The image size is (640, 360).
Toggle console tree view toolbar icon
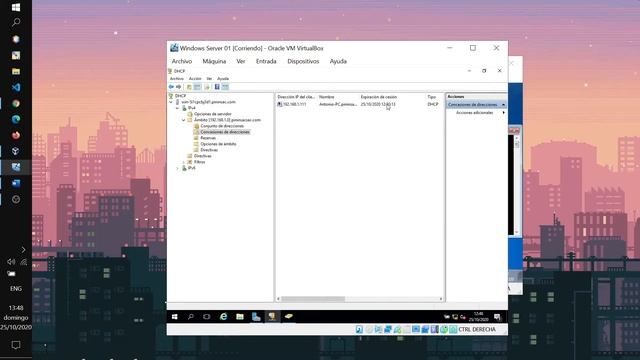[197, 87]
